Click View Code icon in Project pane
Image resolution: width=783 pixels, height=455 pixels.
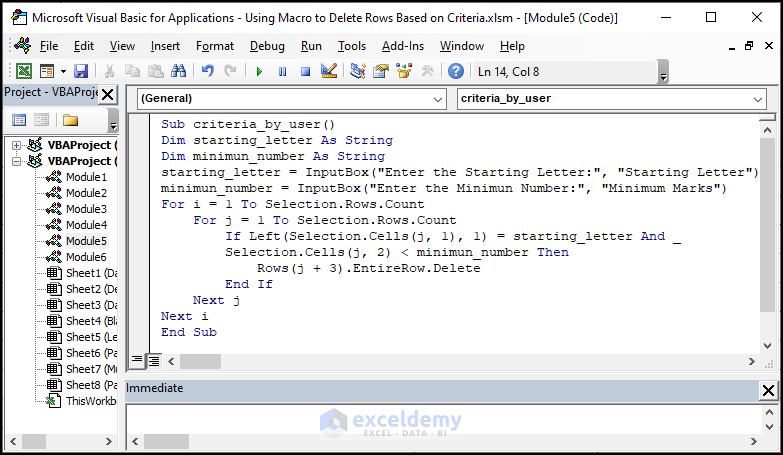(19, 120)
